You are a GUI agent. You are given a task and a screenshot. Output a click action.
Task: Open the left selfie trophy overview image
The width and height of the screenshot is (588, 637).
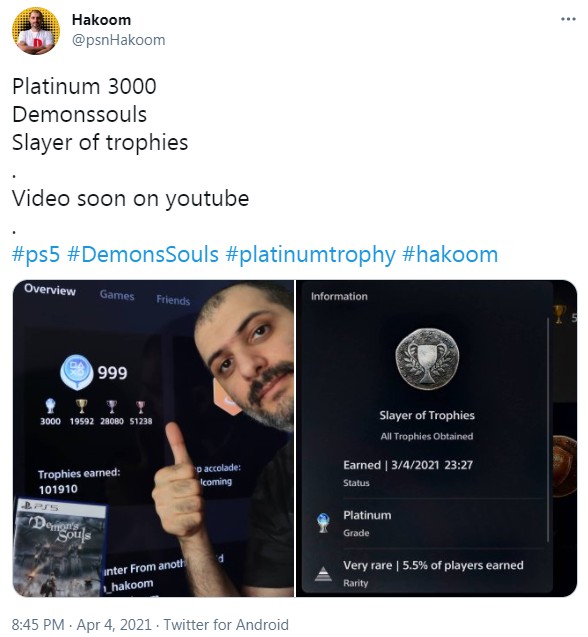(153, 438)
